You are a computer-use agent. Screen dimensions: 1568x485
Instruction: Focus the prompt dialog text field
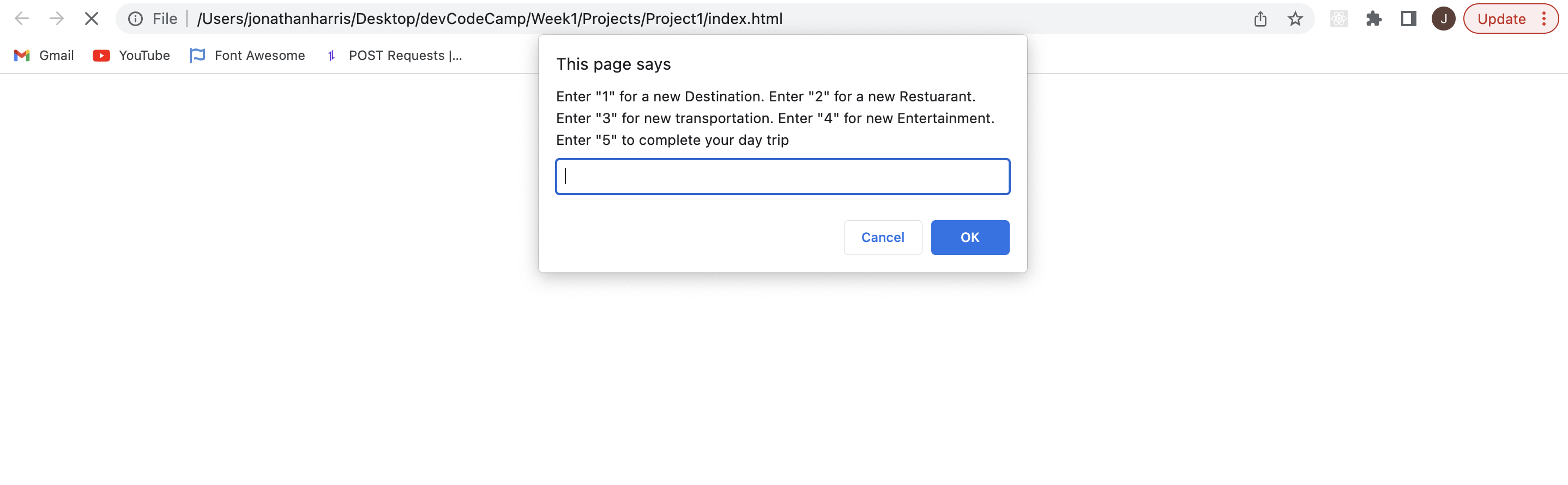tap(783, 177)
